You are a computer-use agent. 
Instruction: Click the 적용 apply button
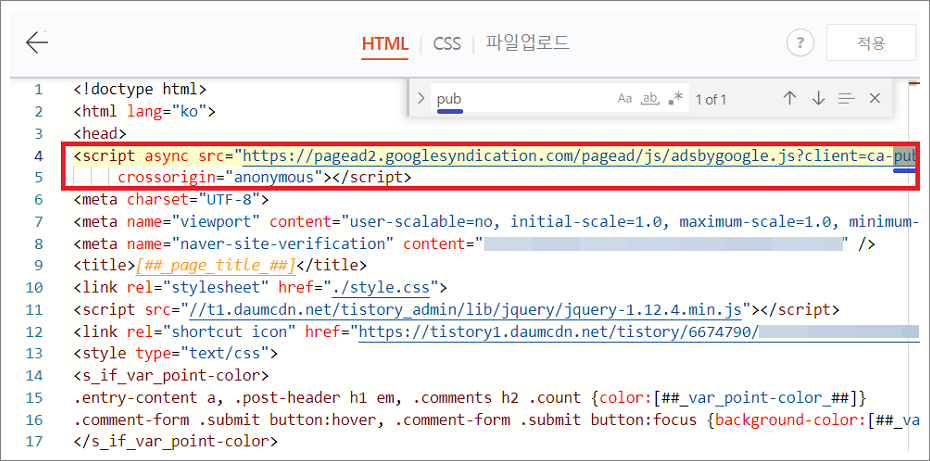pos(871,43)
